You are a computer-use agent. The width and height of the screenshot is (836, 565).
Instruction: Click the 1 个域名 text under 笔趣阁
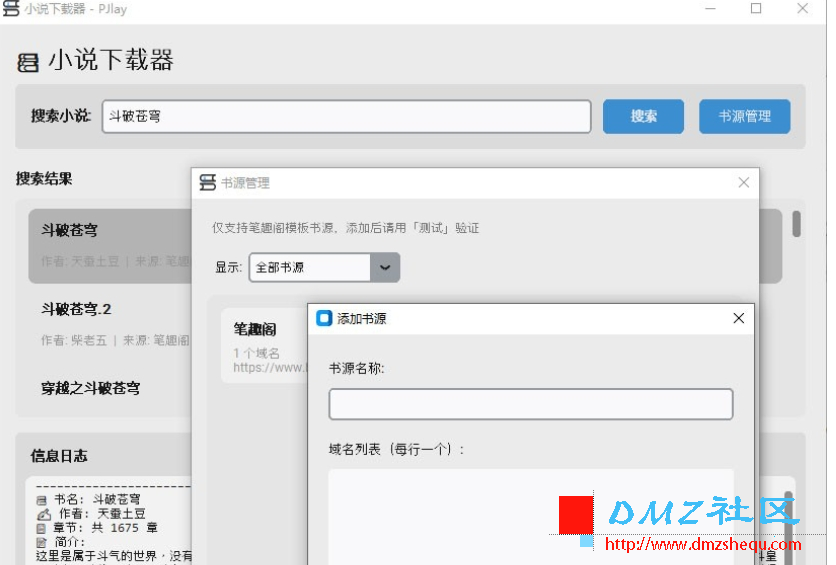tap(256, 353)
